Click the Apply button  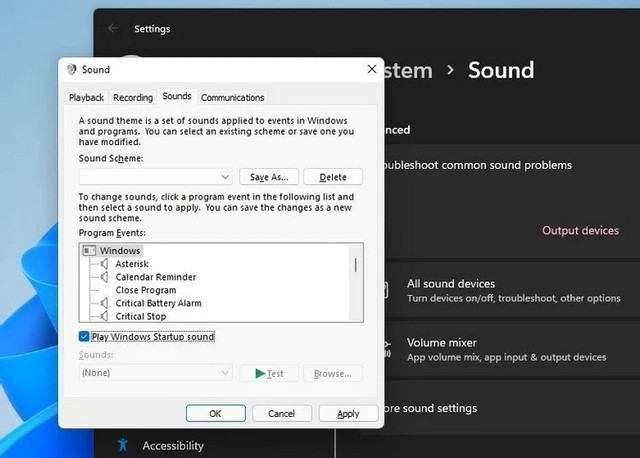(348, 413)
